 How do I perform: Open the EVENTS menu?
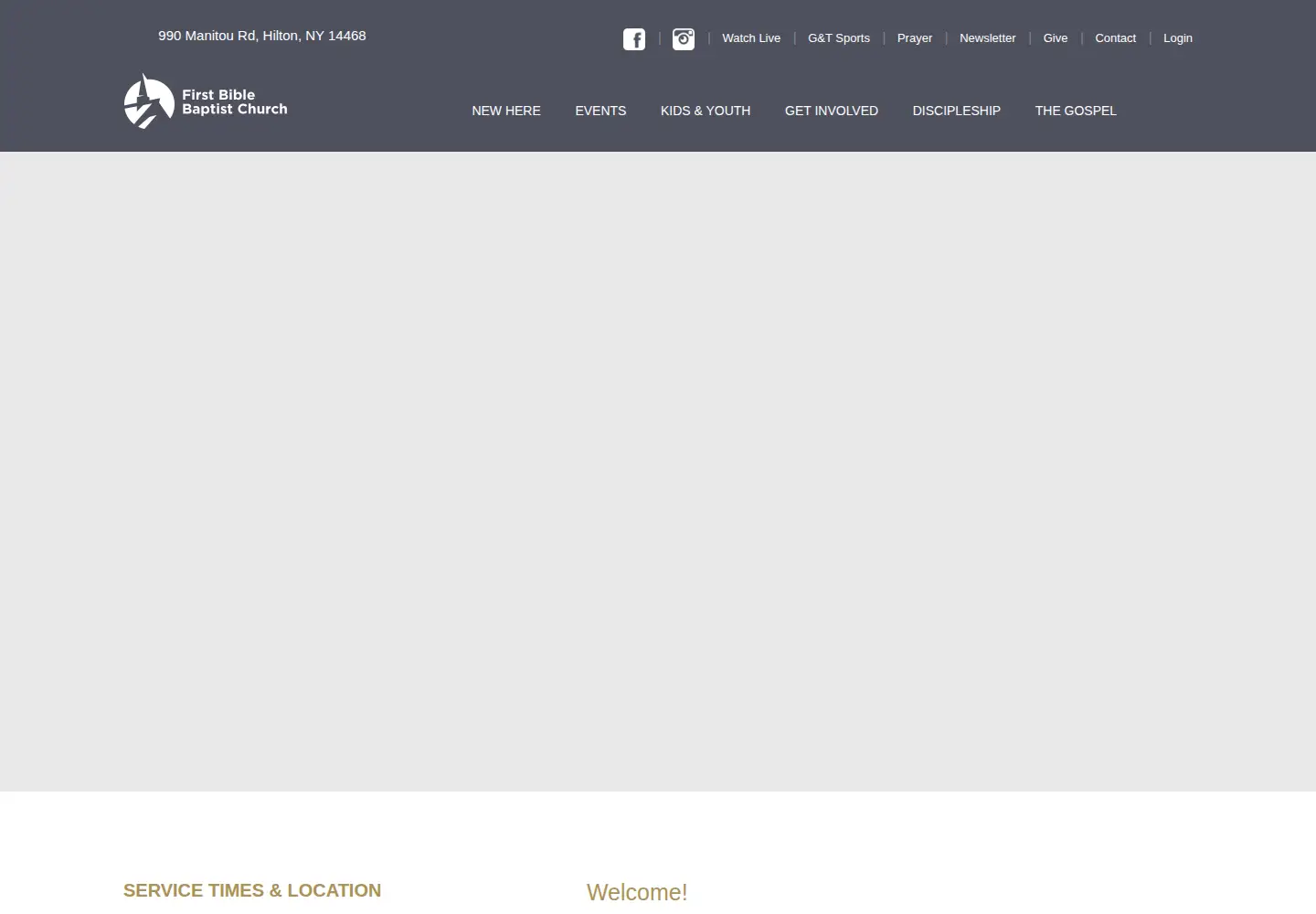click(600, 111)
